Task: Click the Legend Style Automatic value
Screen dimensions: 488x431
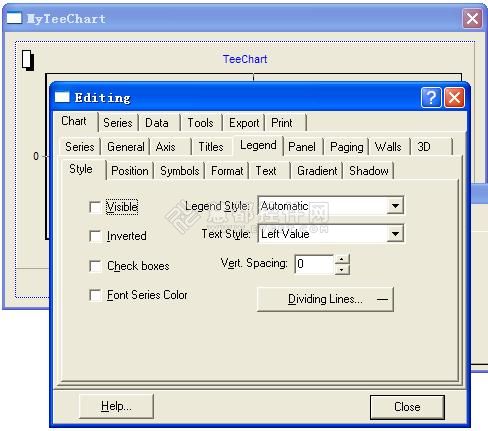Action: point(284,206)
